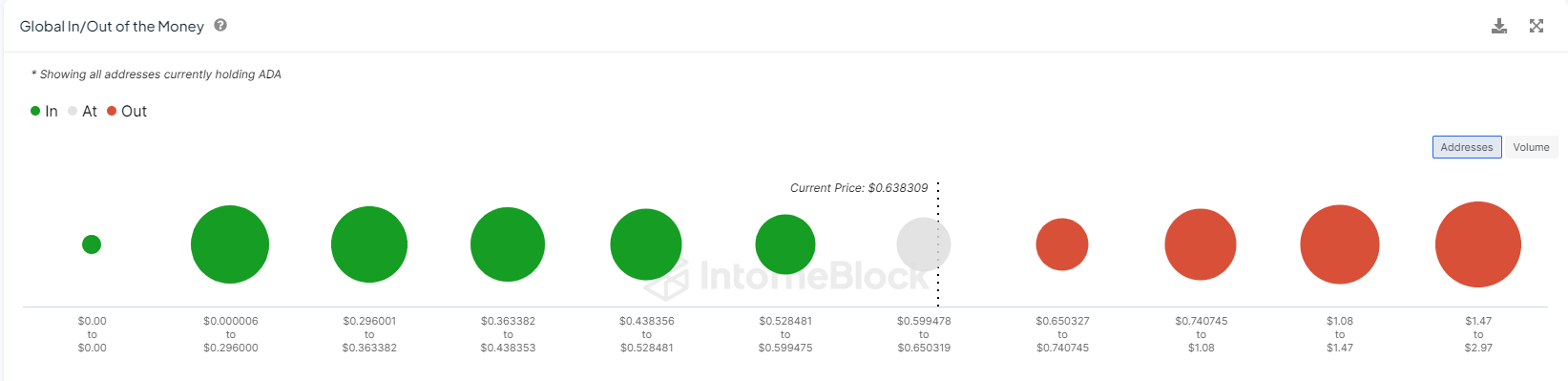Image resolution: width=1568 pixels, height=381 pixels.
Task: Select the $0.296001 to $0.363382 bubble
Action: coord(369,244)
